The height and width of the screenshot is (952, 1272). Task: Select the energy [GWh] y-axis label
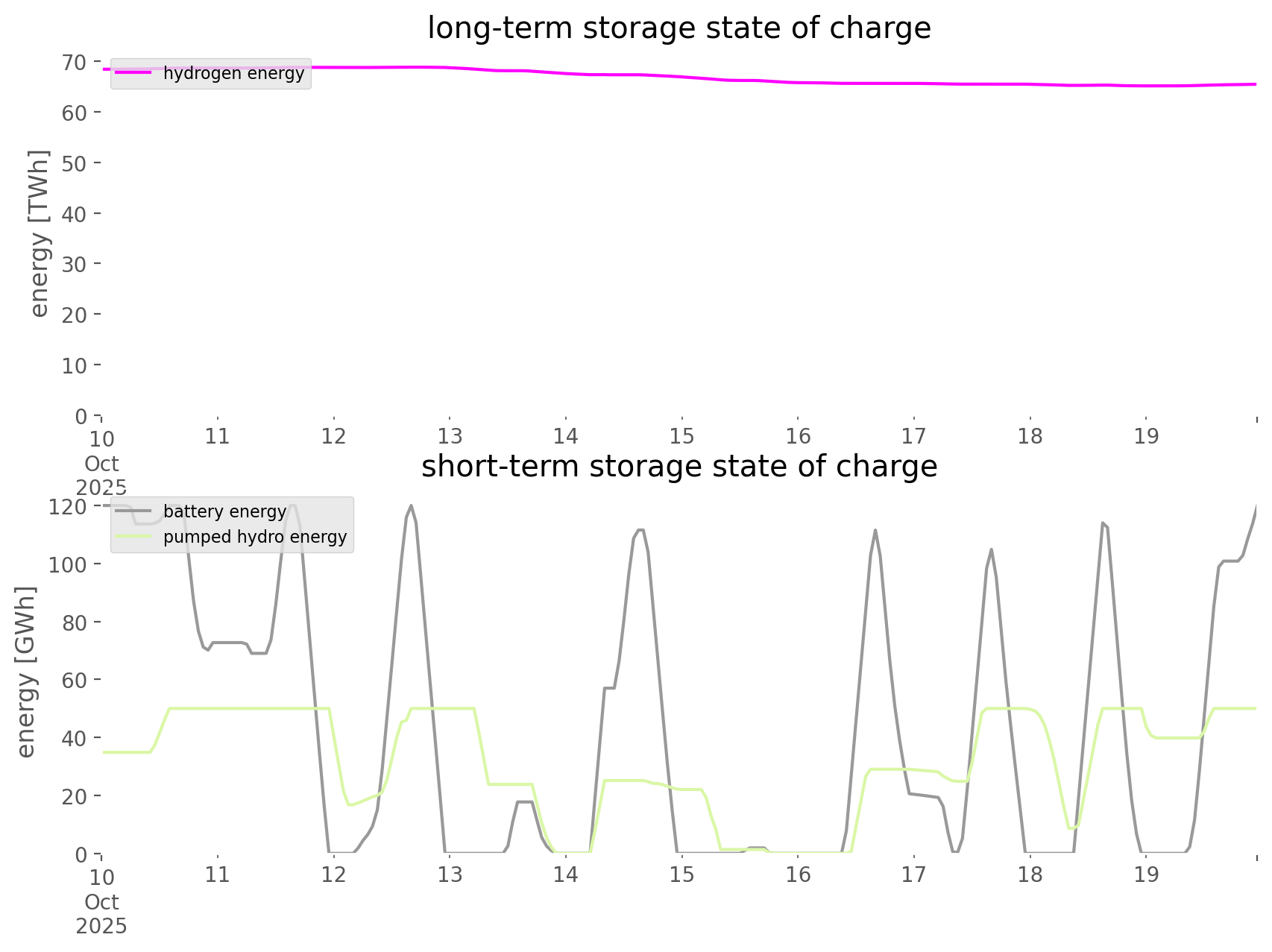point(25,672)
